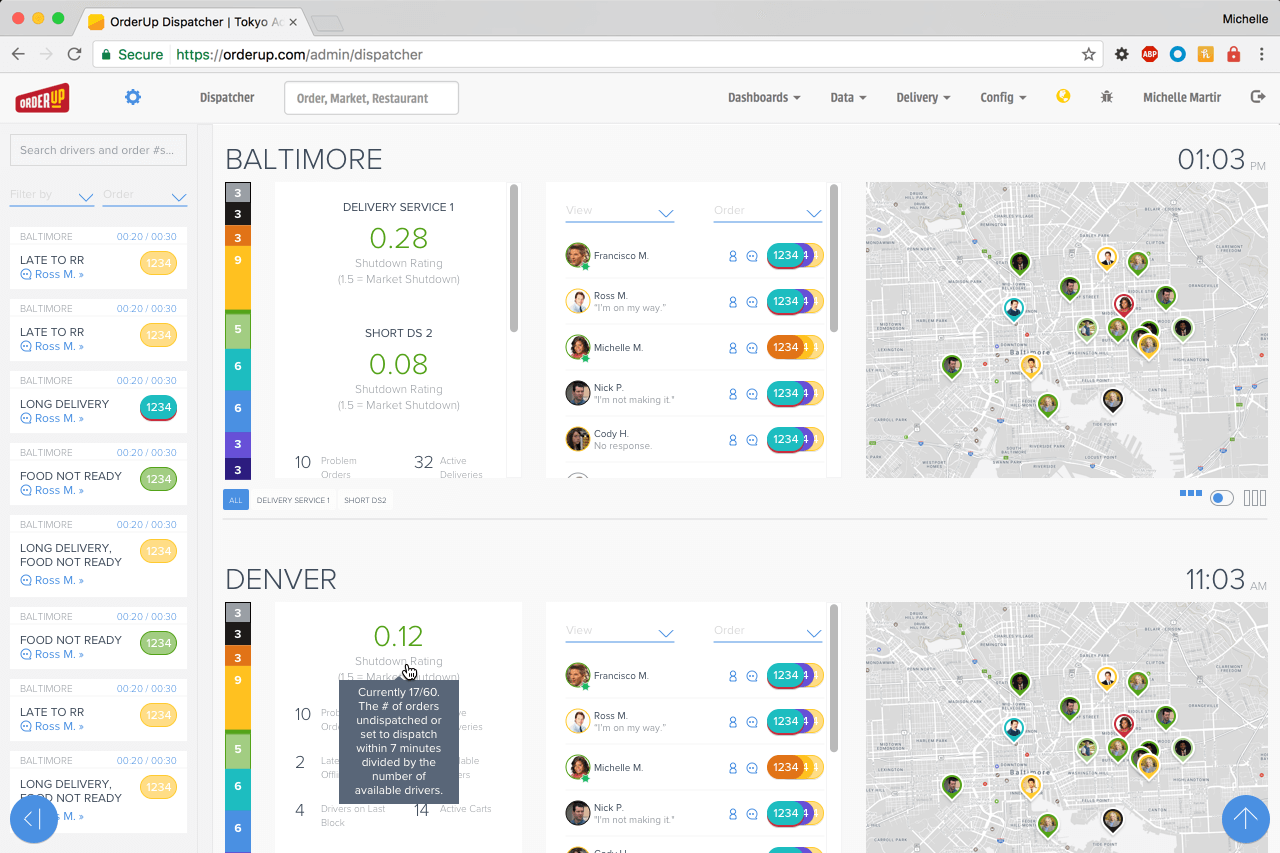Toggle the Baltimore layout switch

click(1222, 498)
